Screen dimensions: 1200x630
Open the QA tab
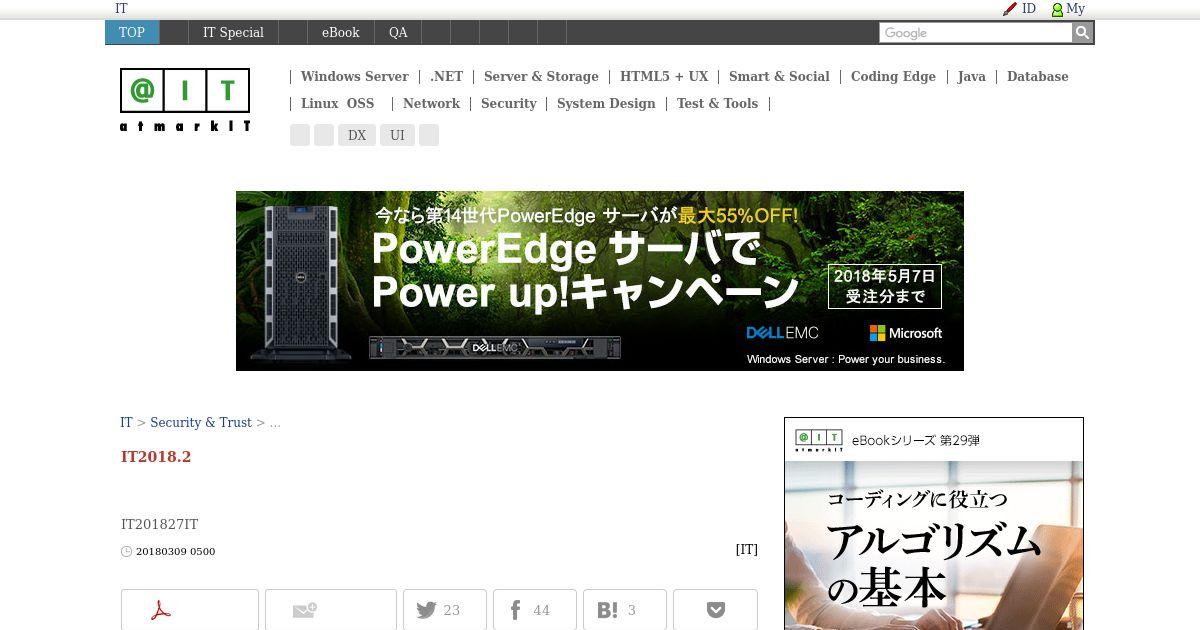point(398,32)
